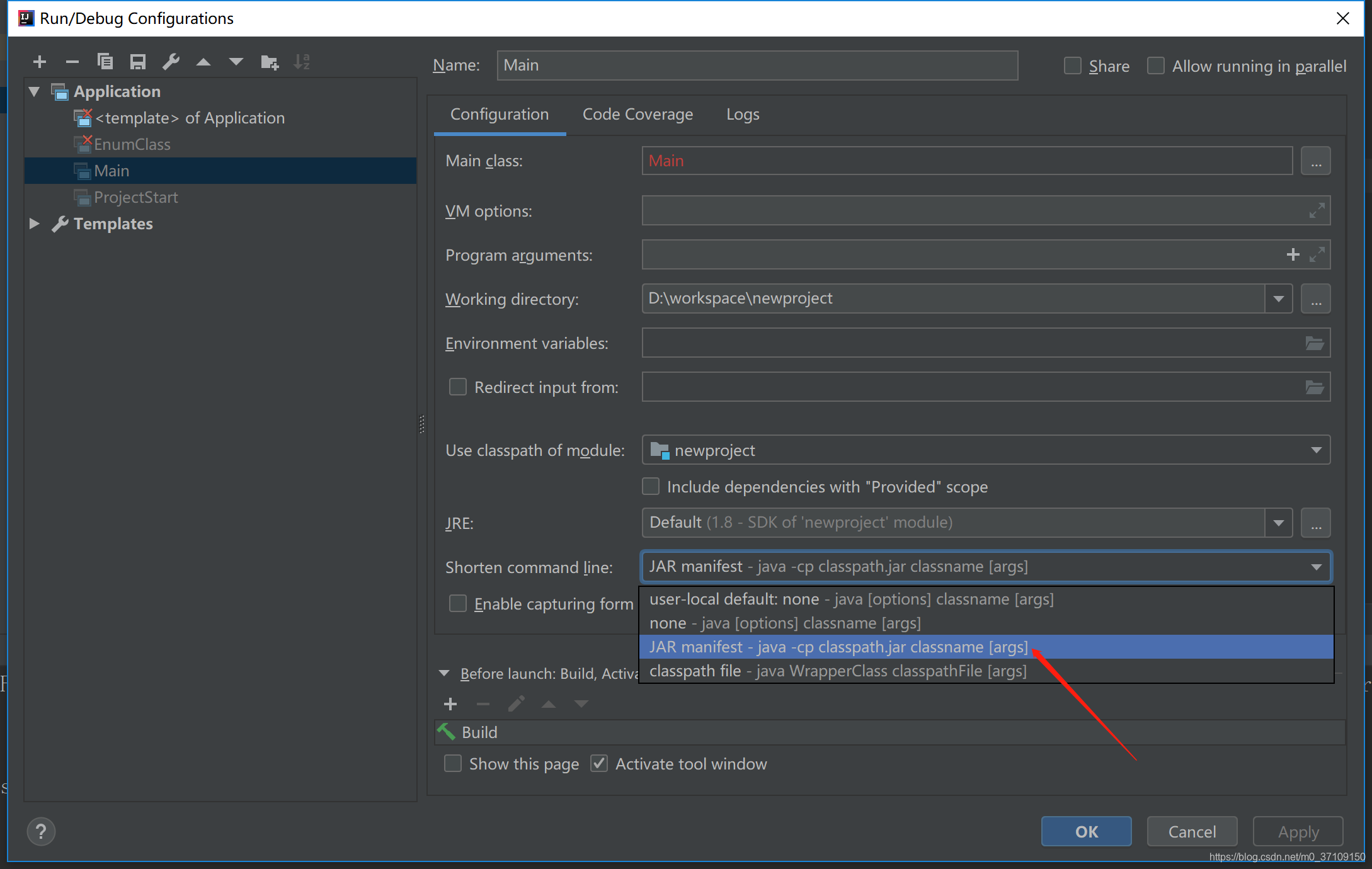
Task: Switch to the Code Coverage tab
Action: [637, 115]
